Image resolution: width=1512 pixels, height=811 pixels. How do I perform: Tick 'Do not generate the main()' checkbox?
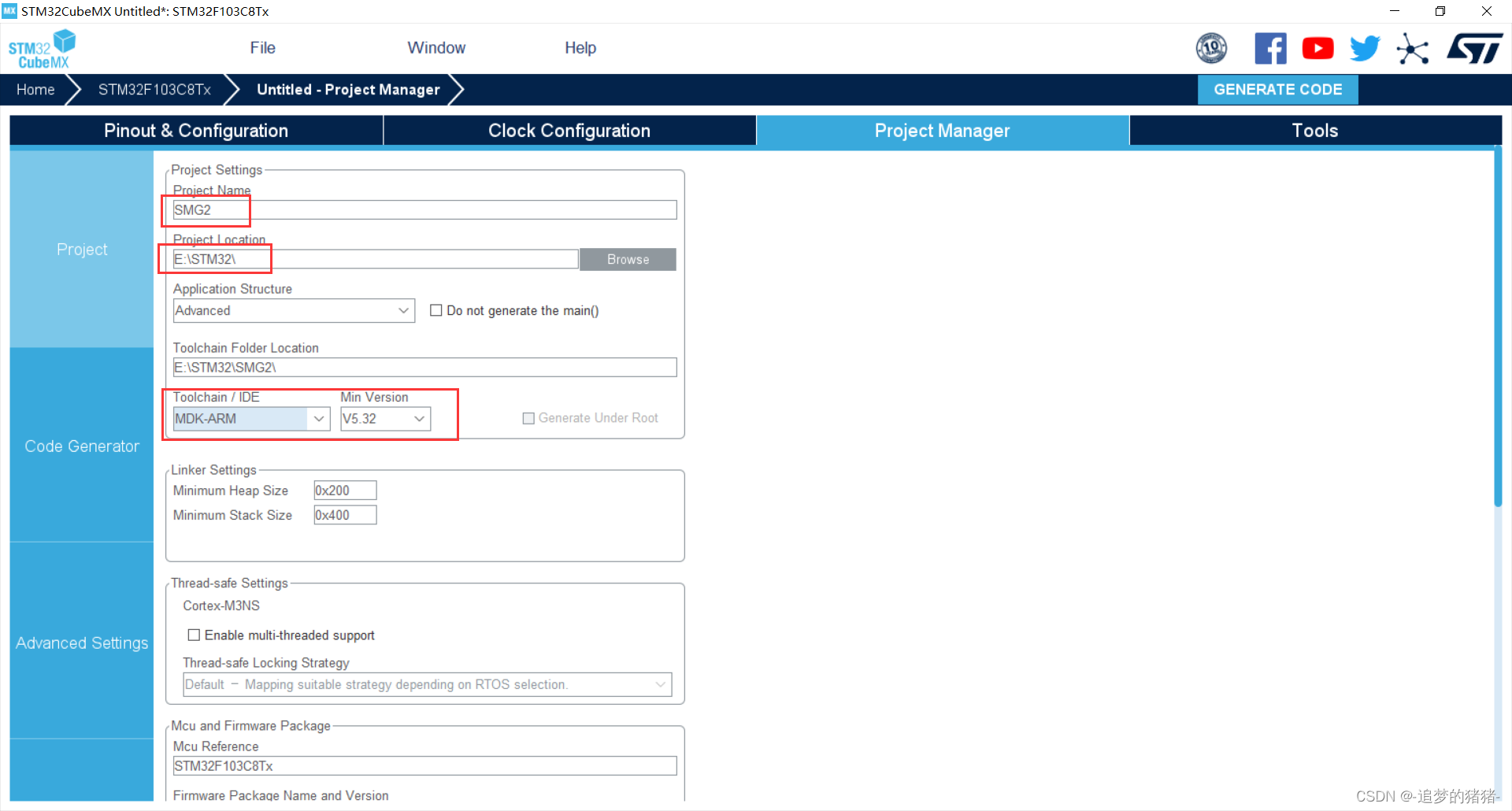pos(435,310)
